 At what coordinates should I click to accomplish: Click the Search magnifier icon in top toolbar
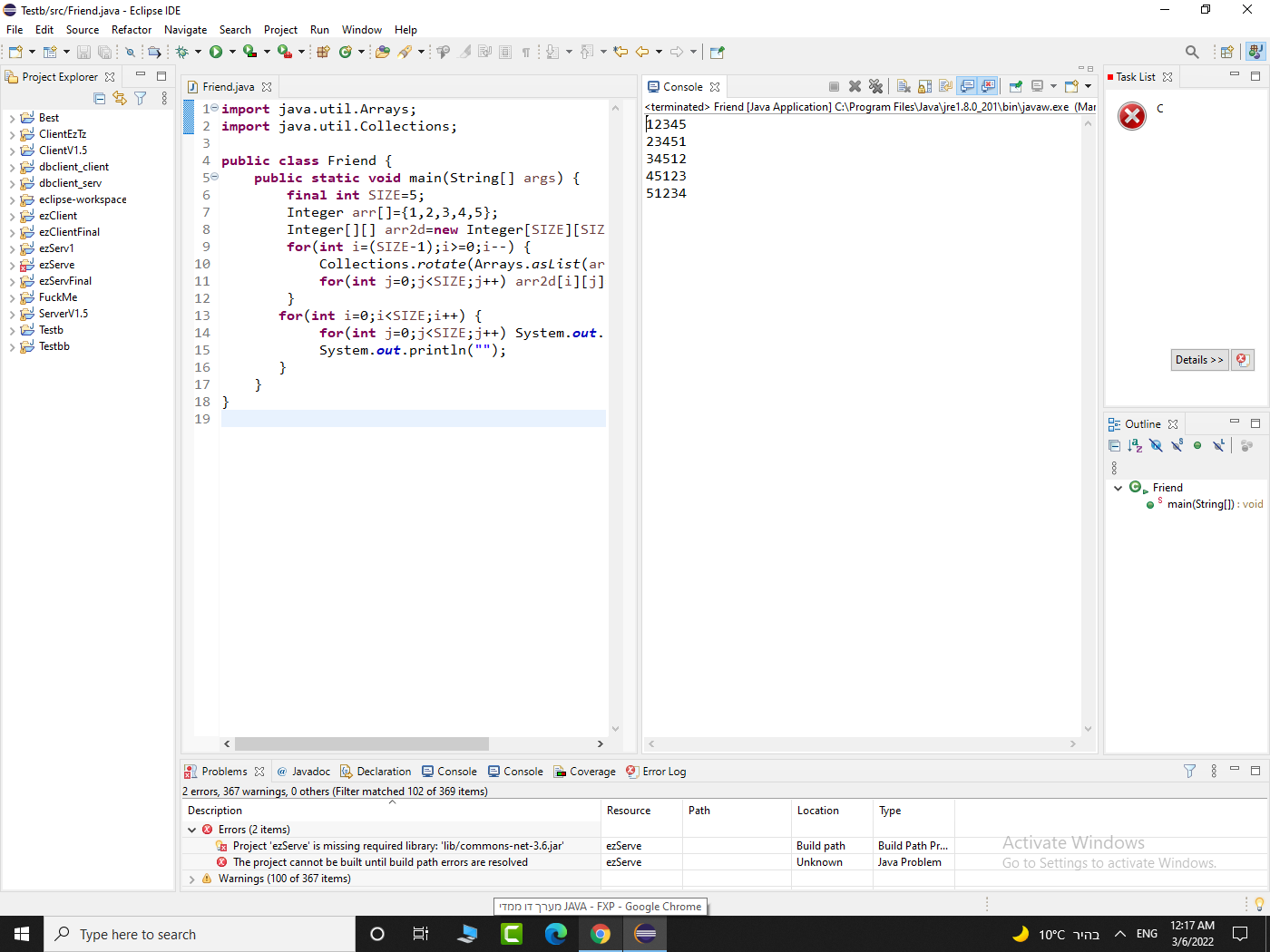(1192, 52)
